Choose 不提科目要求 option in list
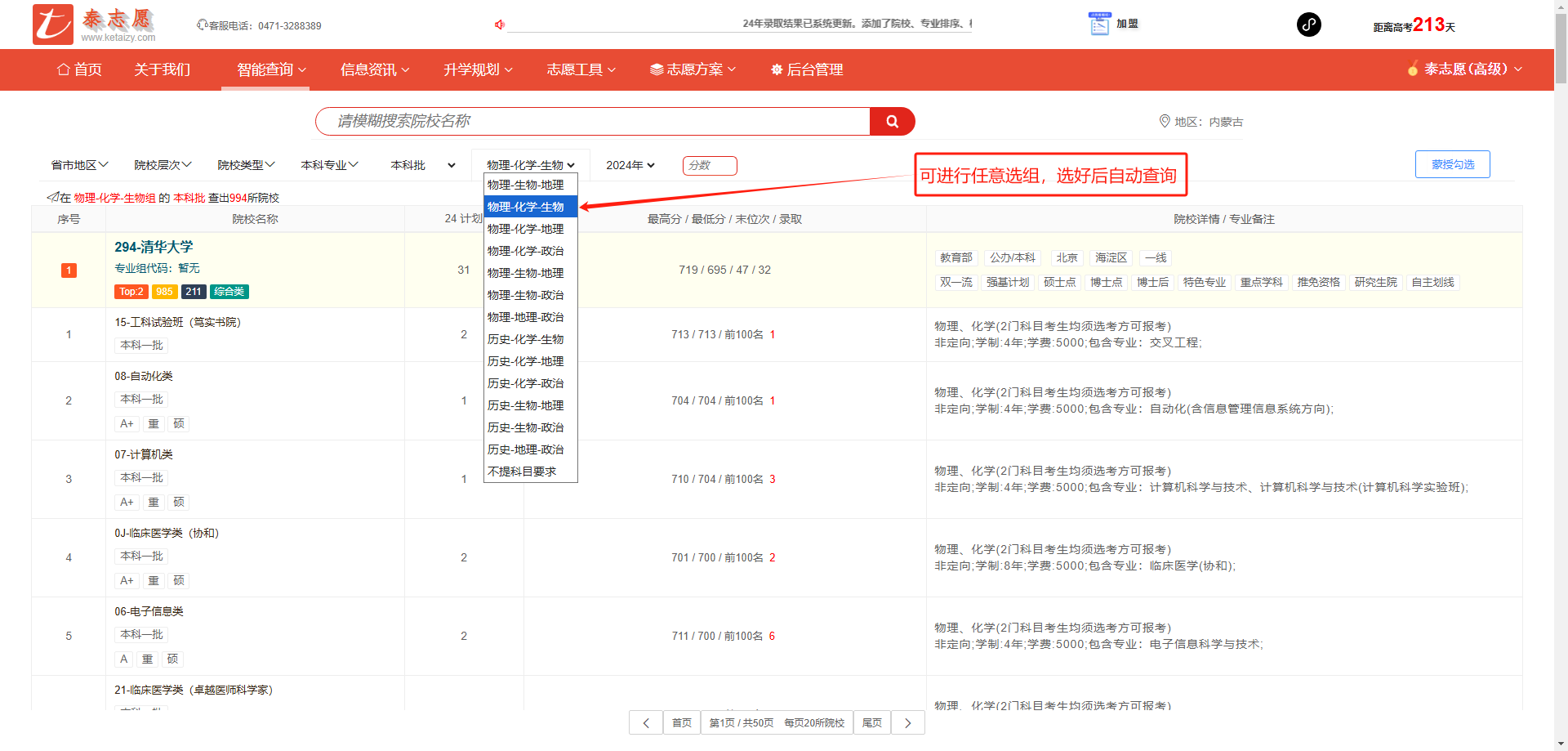Viewport: 1568px width, 751px height. click(x=522, y=472)
